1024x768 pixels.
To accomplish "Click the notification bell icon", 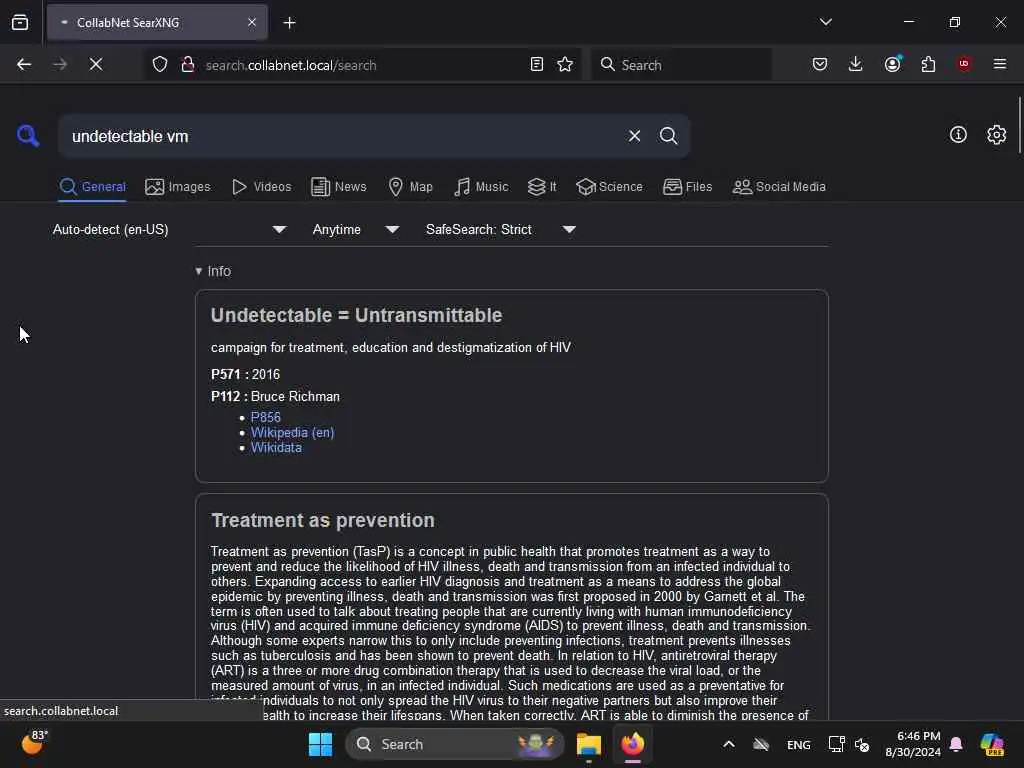I will [x=956, y=744].
